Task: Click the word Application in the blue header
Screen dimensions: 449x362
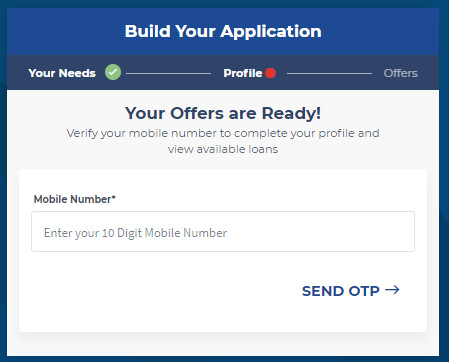Action: [271, 31]
